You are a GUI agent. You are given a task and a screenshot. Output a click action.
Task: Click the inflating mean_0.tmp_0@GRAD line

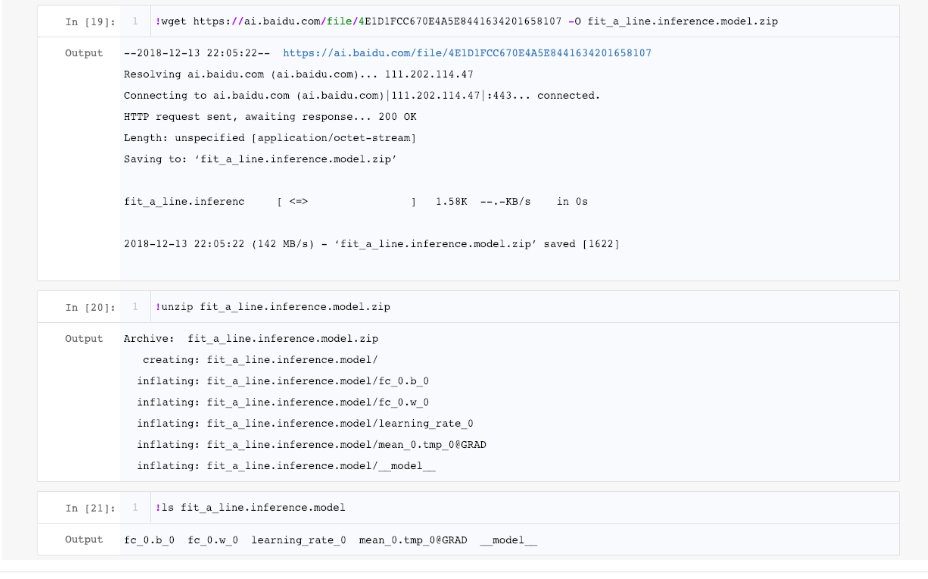coord(312,445)
